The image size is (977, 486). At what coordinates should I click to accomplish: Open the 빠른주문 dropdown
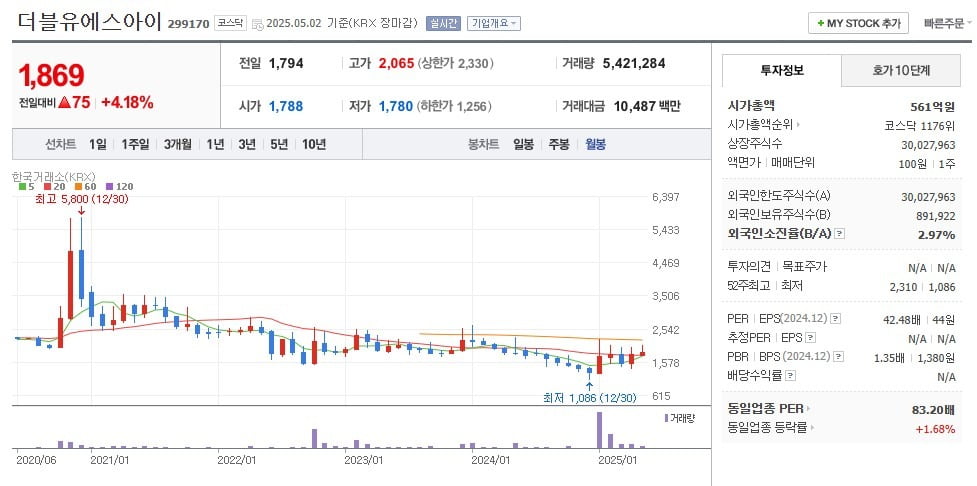click(948, 24)
